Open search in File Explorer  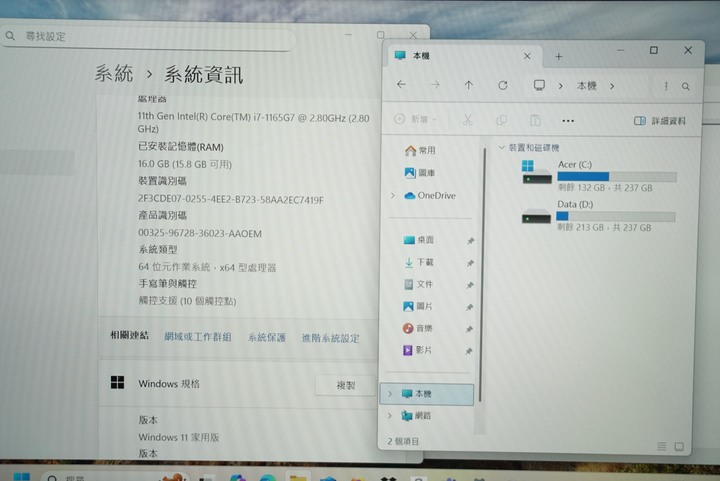click(x=686, y=86)
